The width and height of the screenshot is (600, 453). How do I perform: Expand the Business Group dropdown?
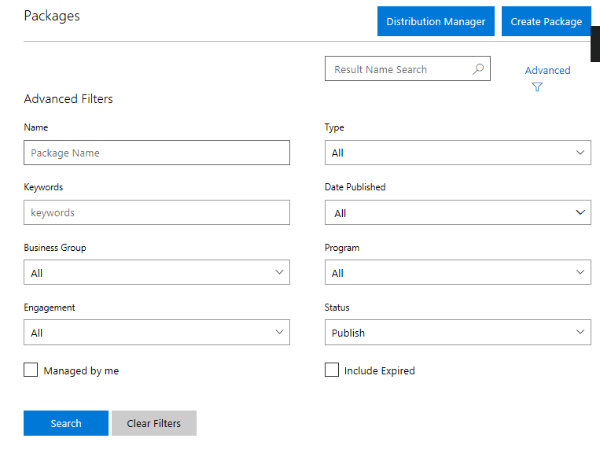(x=156, y=272)
